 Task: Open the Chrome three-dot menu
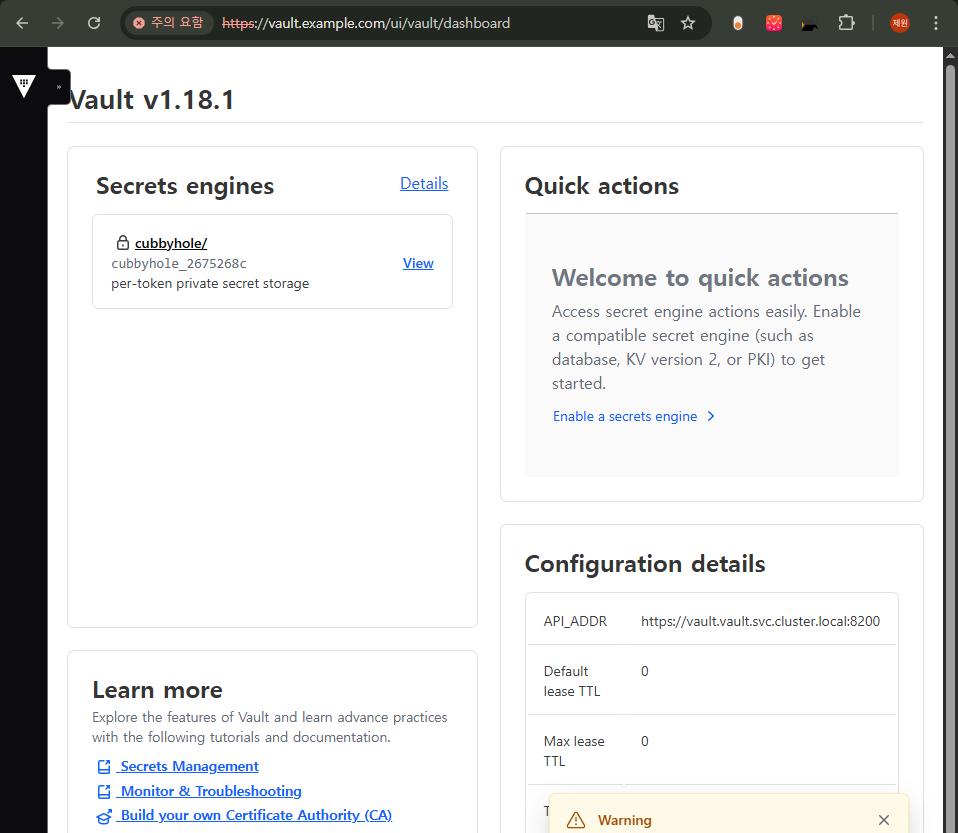(935, 23)
